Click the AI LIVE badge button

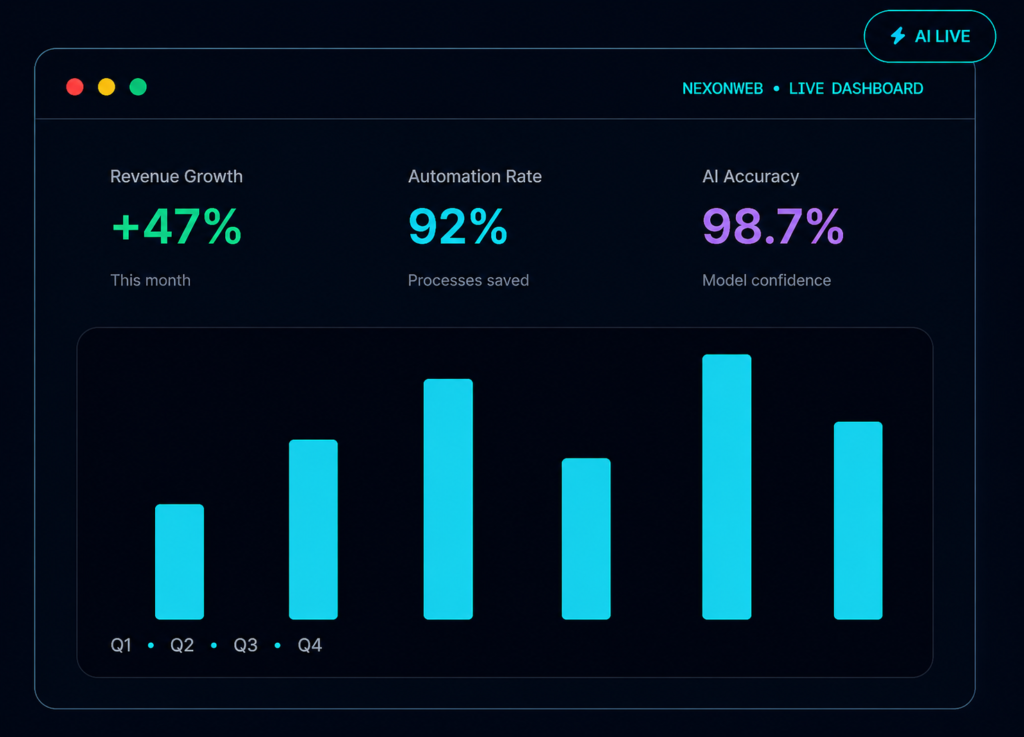click(x=930, y=36)
